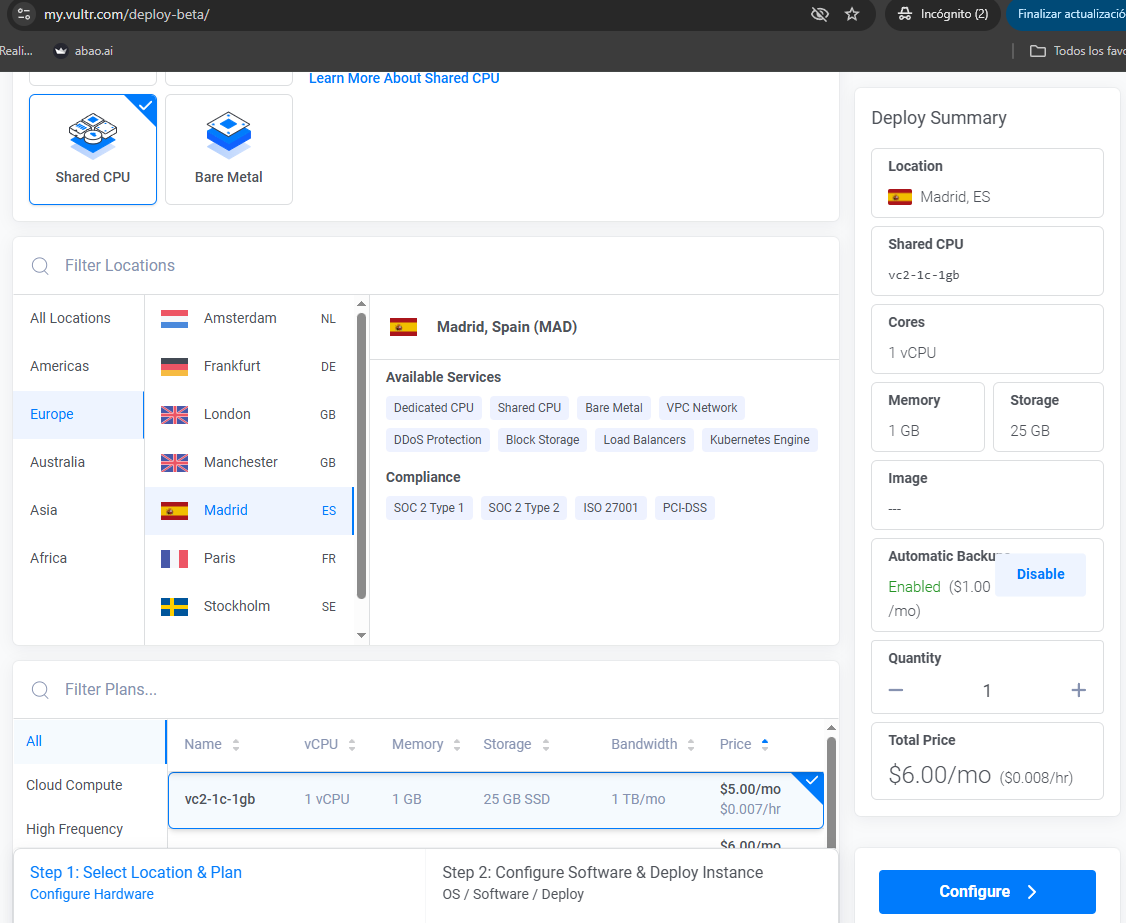Viewport: 1126px width, 923px height.
Task: Sort plans by Price column
Action: [744, 744]
